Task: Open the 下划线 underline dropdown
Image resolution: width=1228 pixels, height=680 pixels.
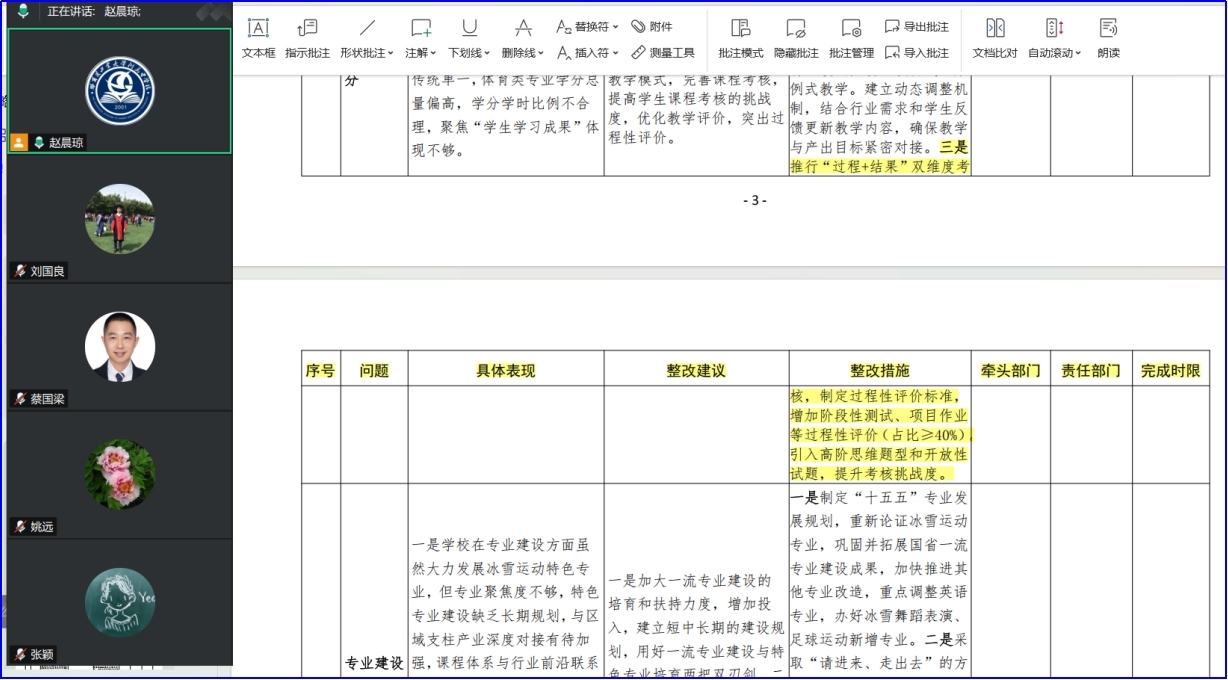Action: [469, 38]
